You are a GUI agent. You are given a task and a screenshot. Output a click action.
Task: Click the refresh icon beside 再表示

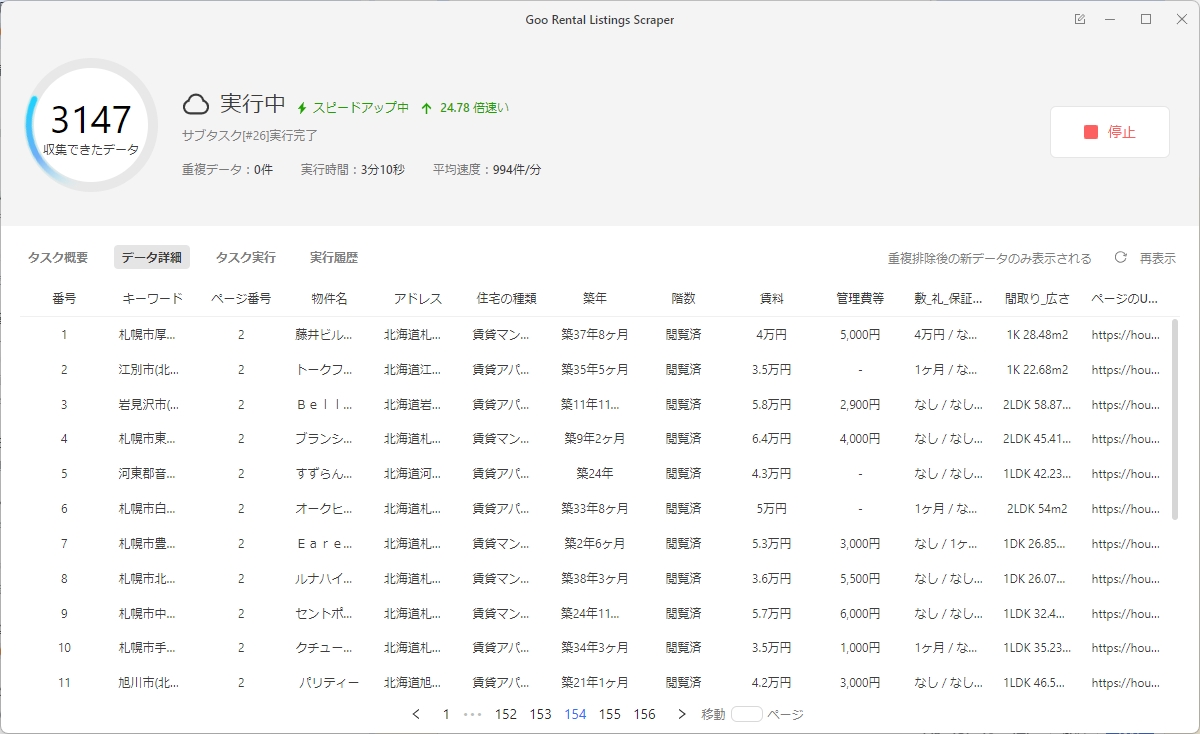tap(1121, 258)
